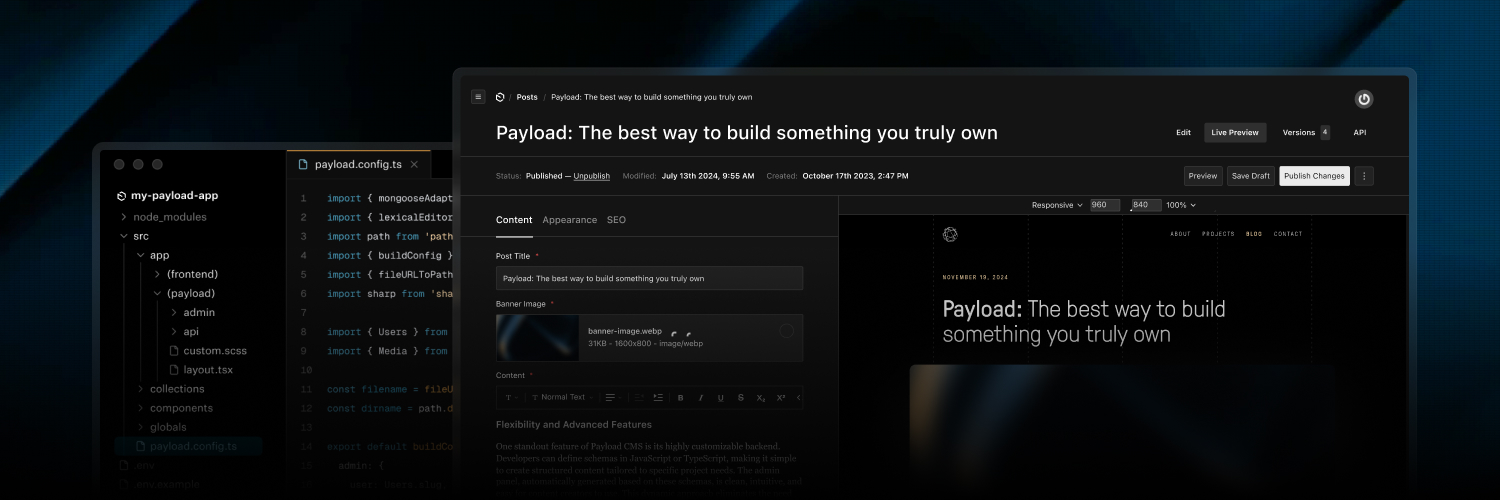Open the text size T dropdown

pos(512,397)
